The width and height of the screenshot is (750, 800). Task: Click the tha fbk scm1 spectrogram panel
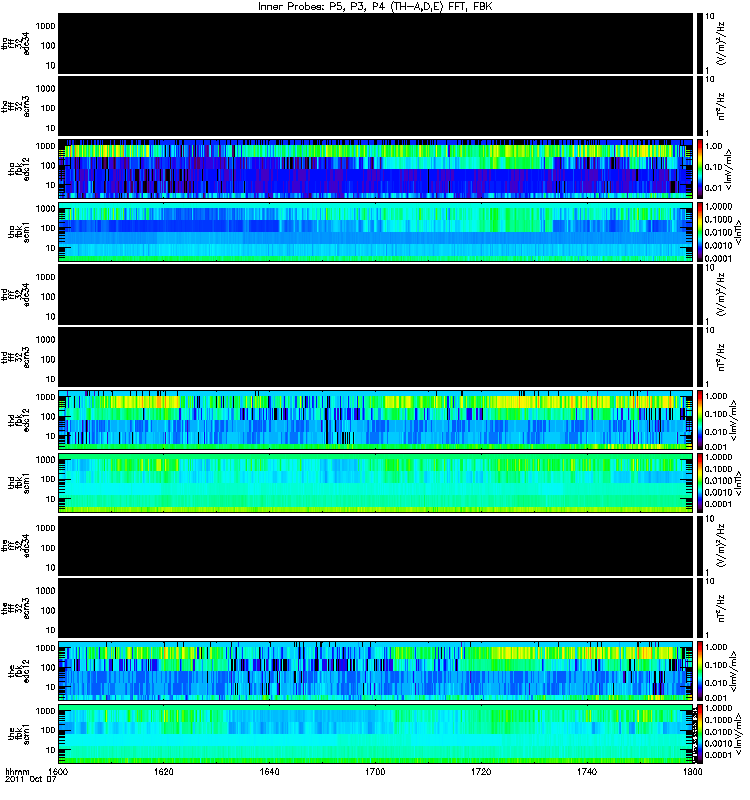(x=376, y=232)
